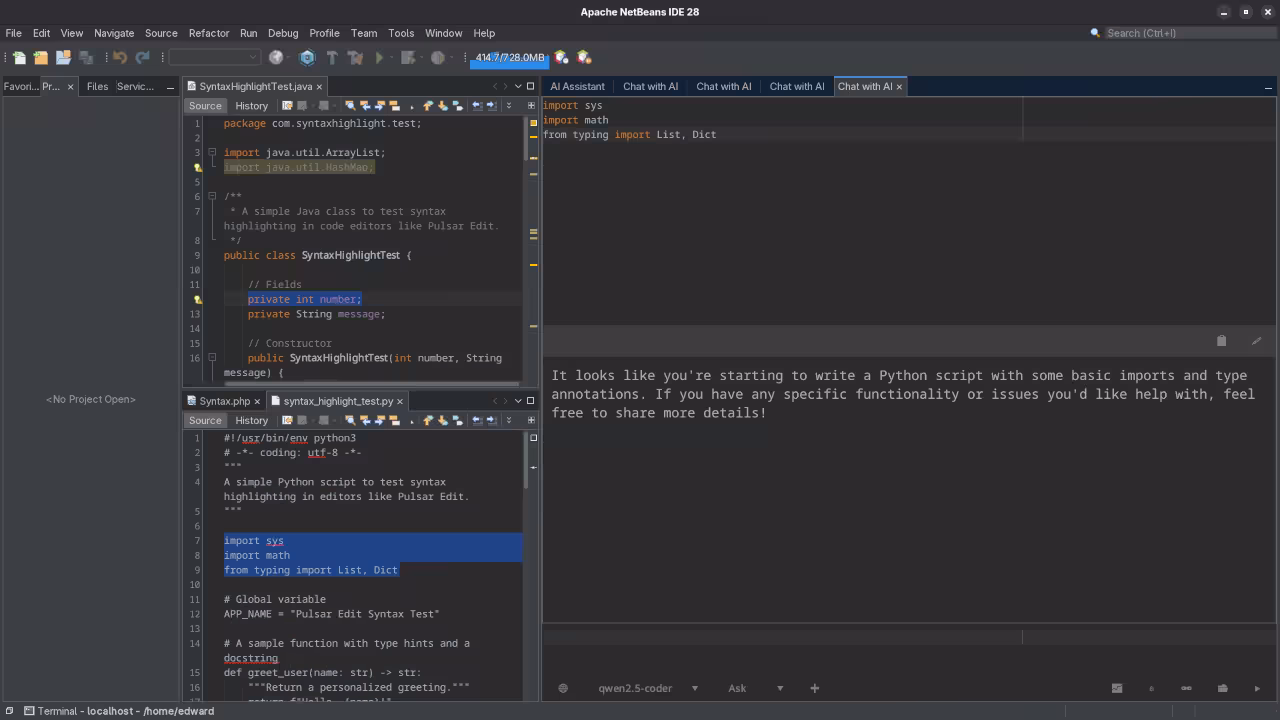Start a new chat with the plus button

pos(814,688)
